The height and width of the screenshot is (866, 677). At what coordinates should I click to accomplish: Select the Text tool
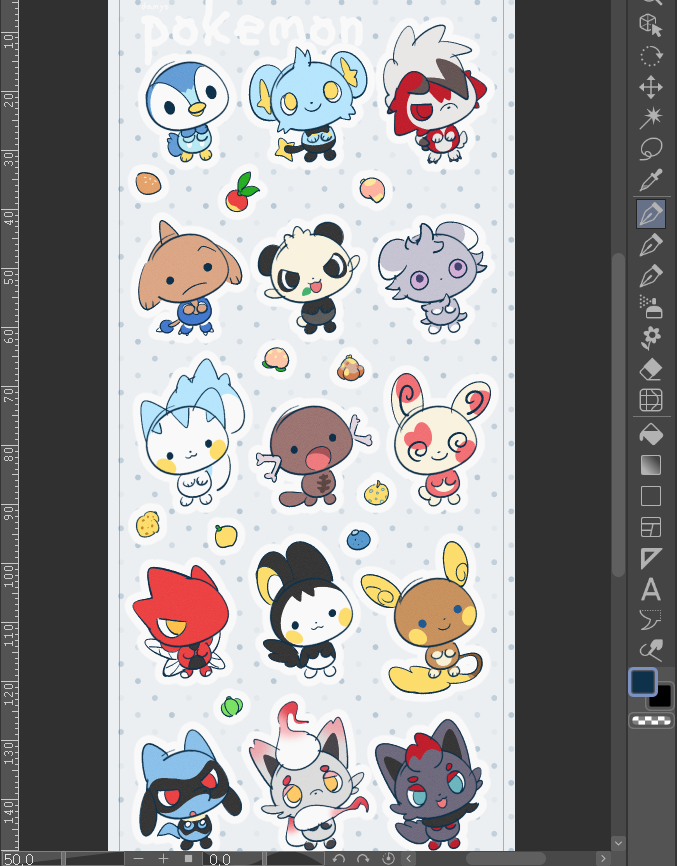651,589
